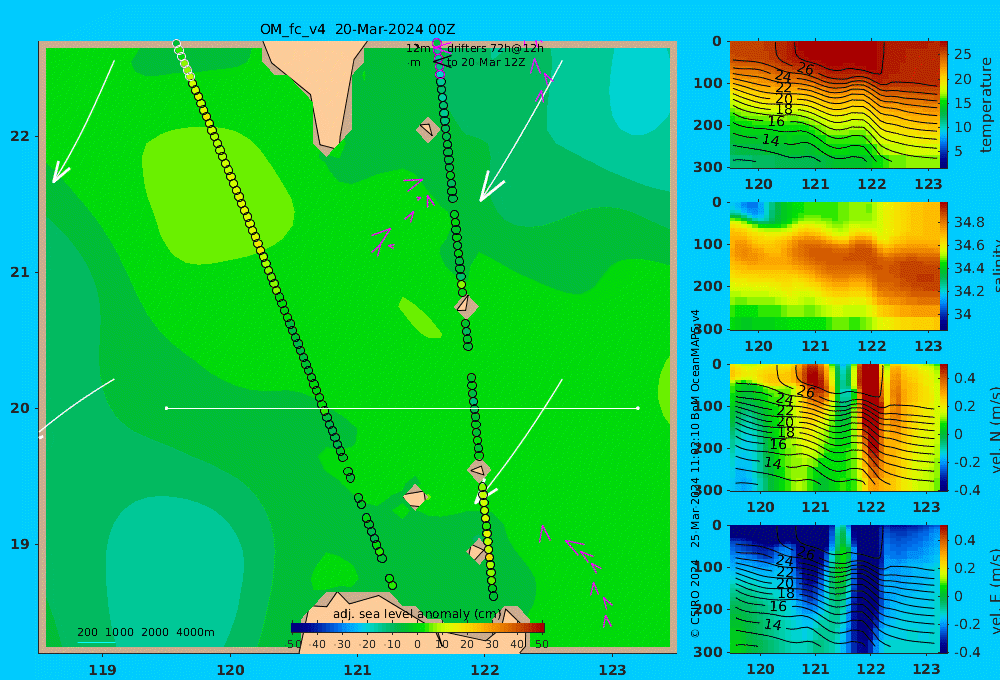
Task: Click the 'to 20 Mar 12Z' legend text
Action: 486,63
